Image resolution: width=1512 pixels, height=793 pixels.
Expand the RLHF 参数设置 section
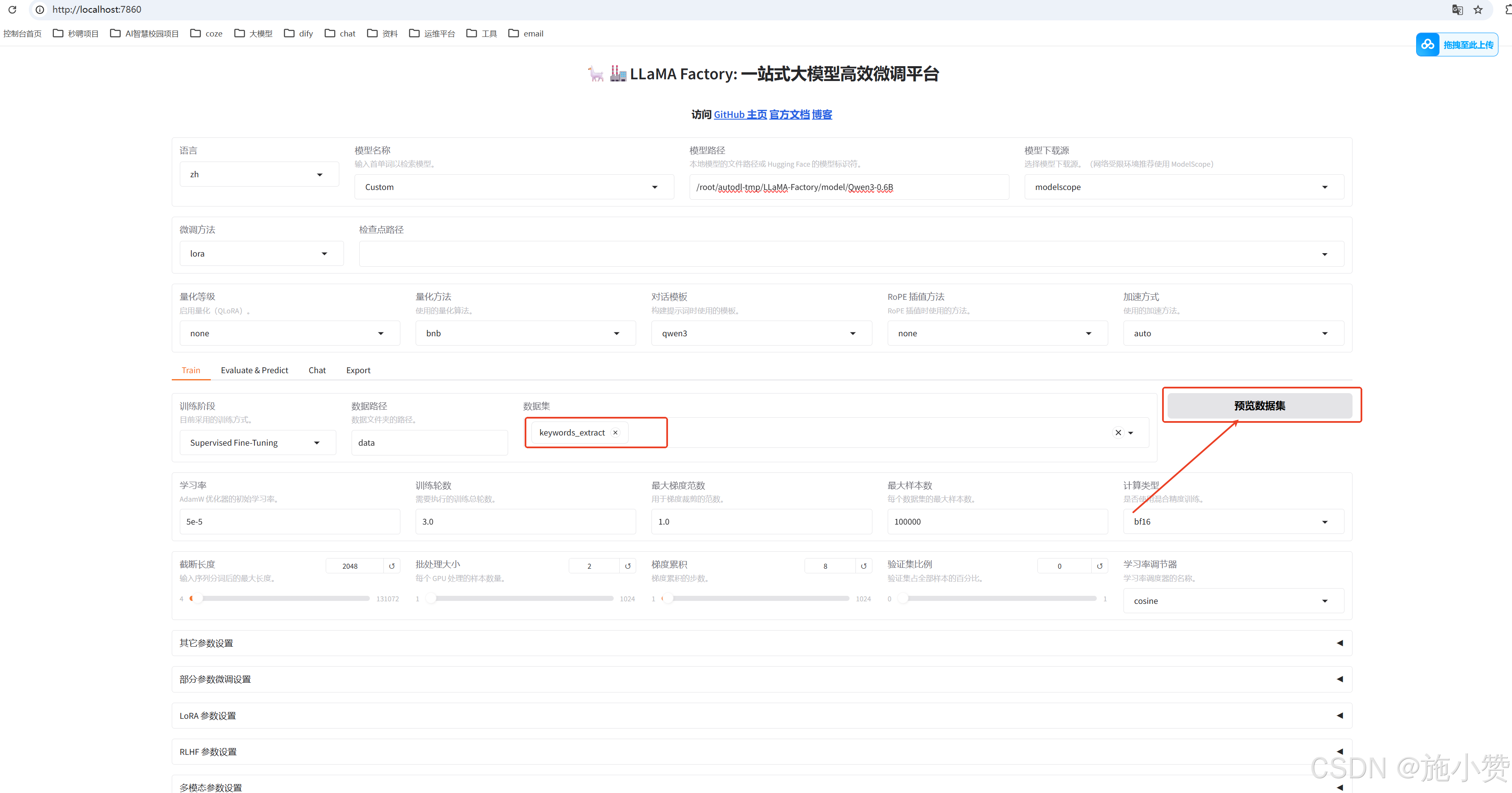click(x=761, y=752)
